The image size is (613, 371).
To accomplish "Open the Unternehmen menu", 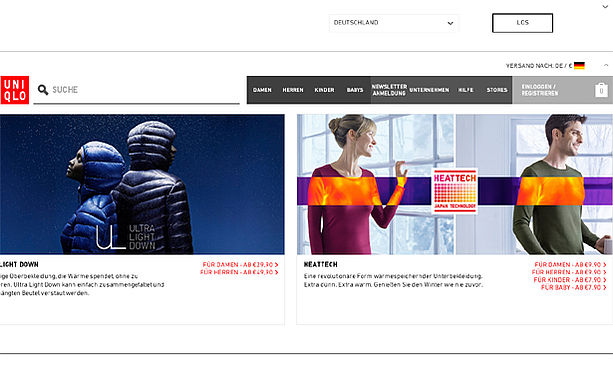I will [429, 90].
